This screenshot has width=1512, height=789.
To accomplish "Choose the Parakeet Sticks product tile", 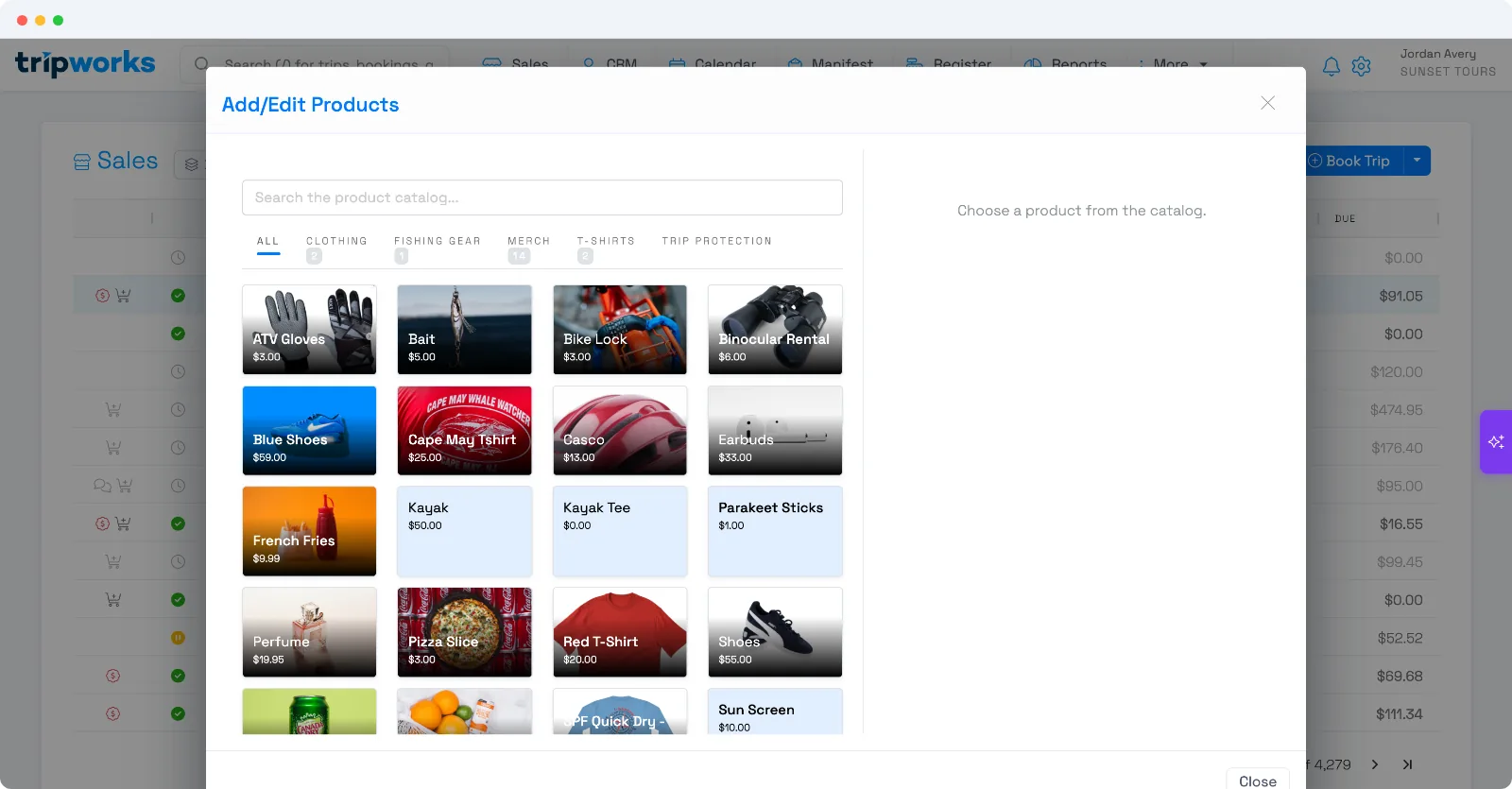I will [775, 531].
